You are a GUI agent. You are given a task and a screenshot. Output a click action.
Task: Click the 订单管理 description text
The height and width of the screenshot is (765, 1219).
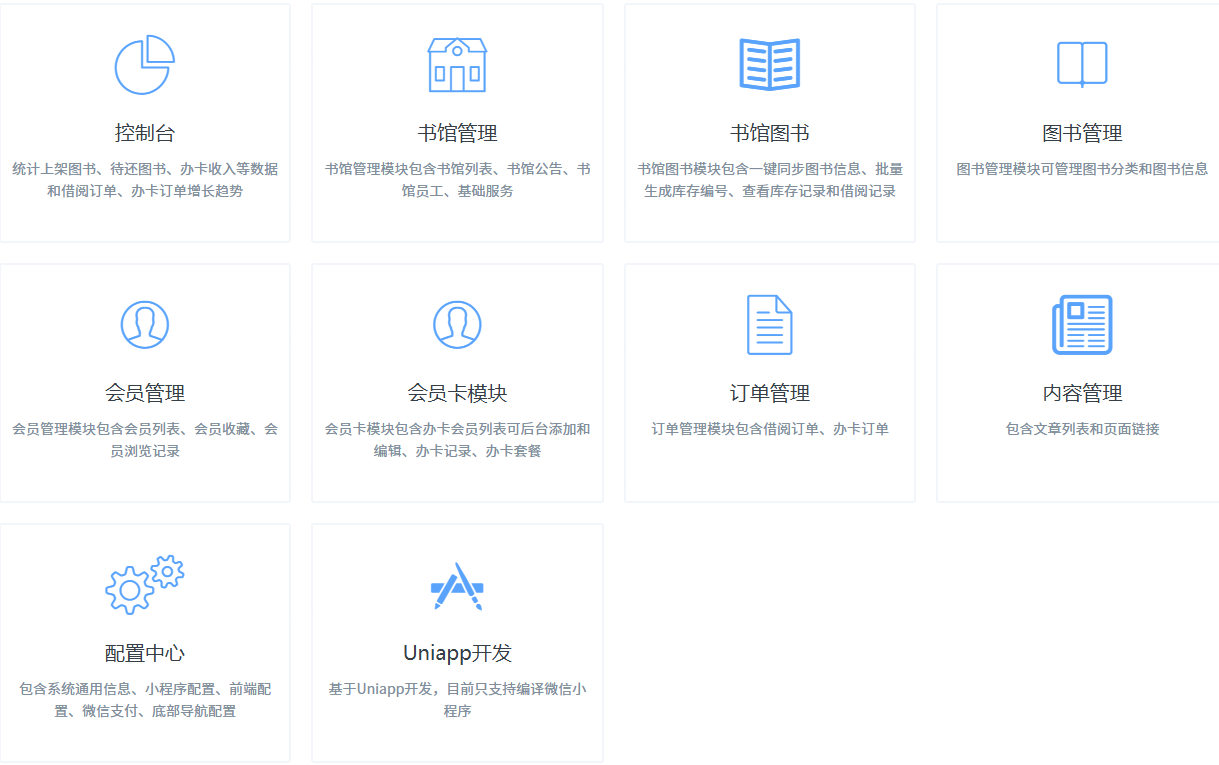(769, 429)
